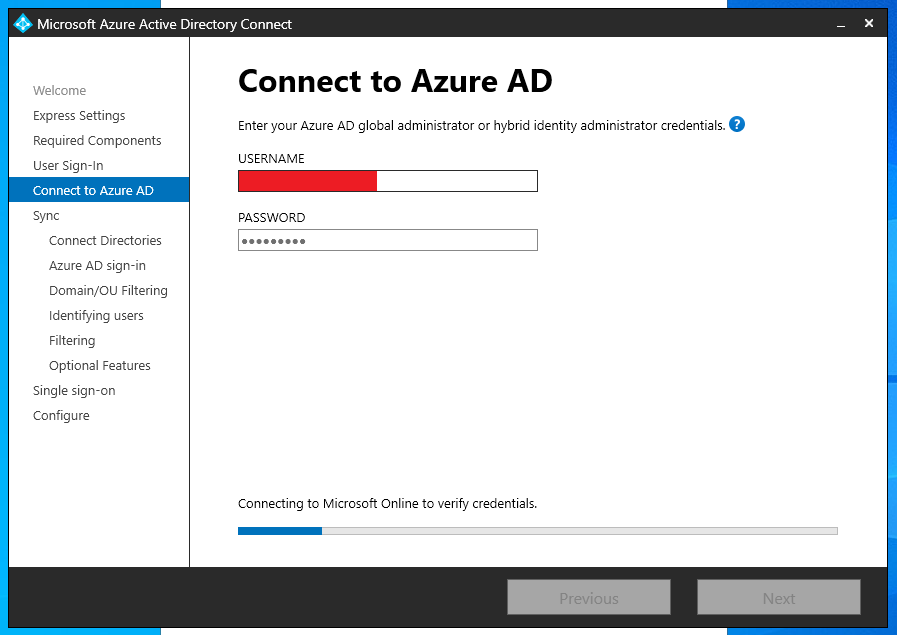
Task: Click the Next button
Action: click(779, 597)
